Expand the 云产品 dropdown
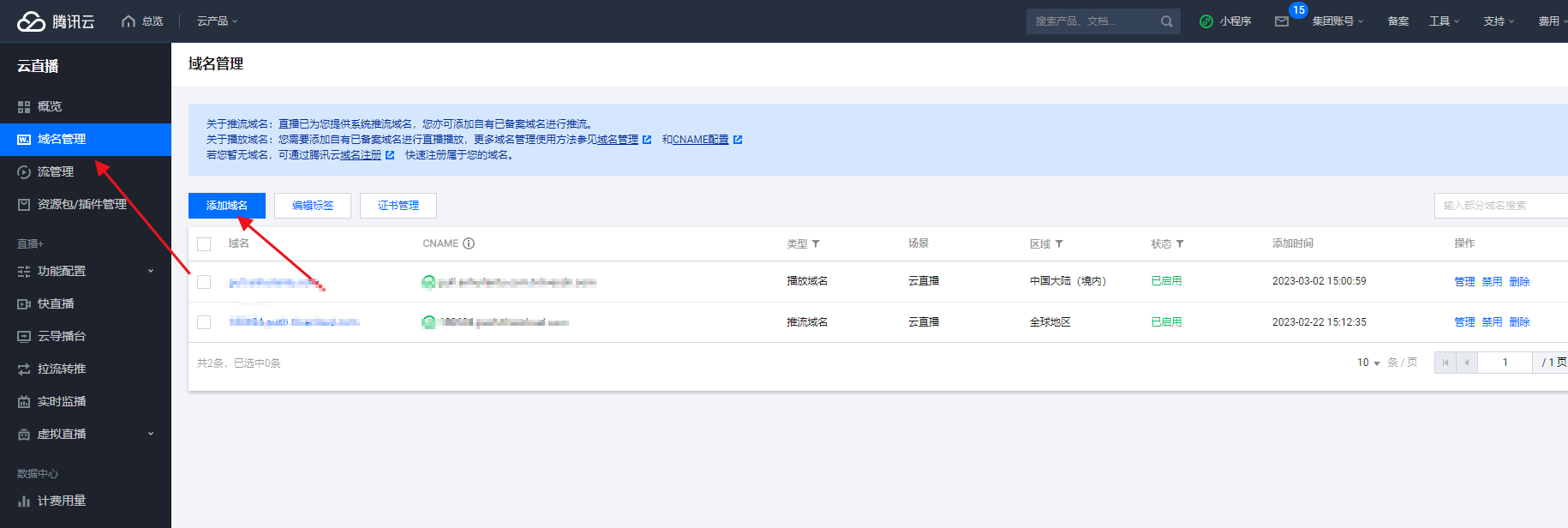Image resolution: width=1568 pixels, height=528 pixels. (x=218, y=21)
